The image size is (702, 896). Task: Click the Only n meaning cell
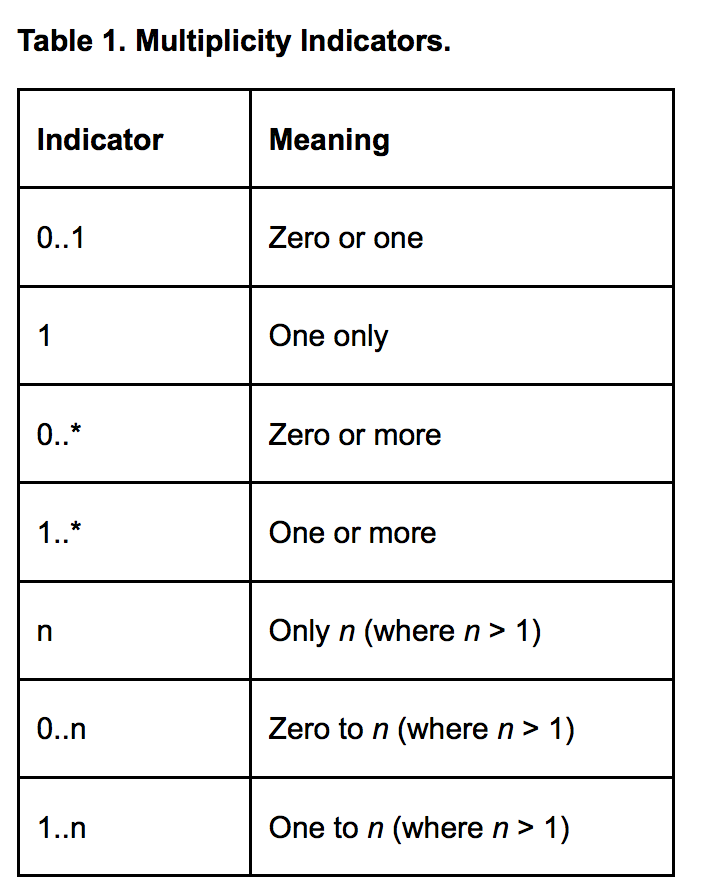point(461,631)
